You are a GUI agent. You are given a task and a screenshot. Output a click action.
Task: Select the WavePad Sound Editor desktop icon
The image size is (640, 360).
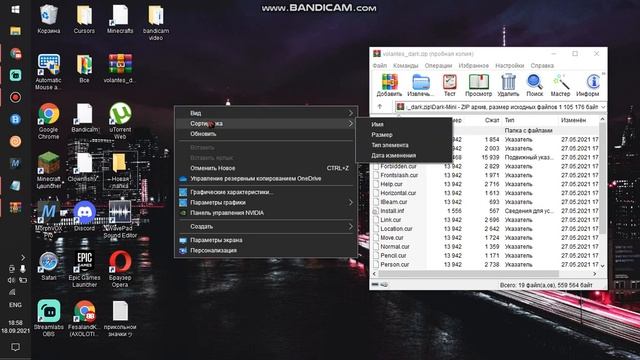pyautogui.click(x=120, y=220)
